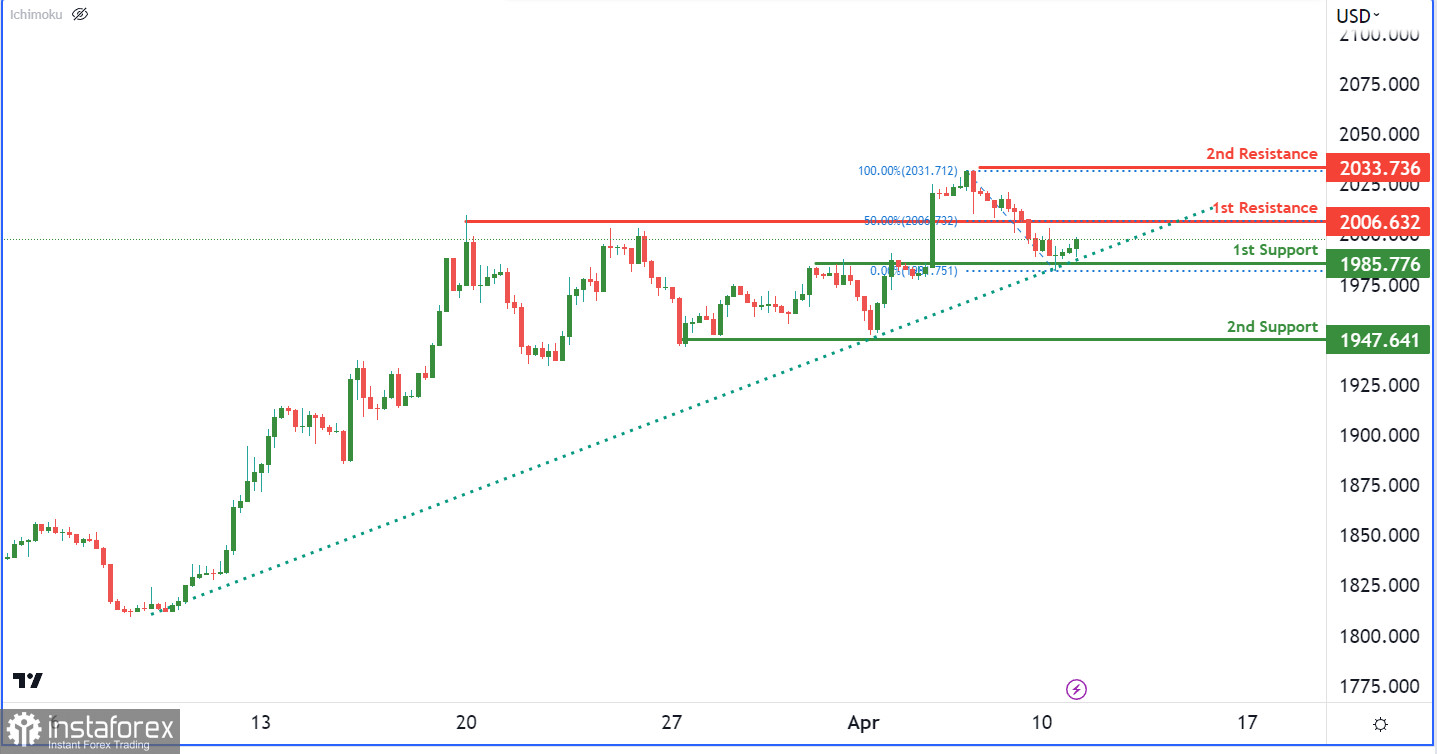Click the TradingView logo icon
The width and height of the screenshot is (1437, 754).
tap(29, 680)
